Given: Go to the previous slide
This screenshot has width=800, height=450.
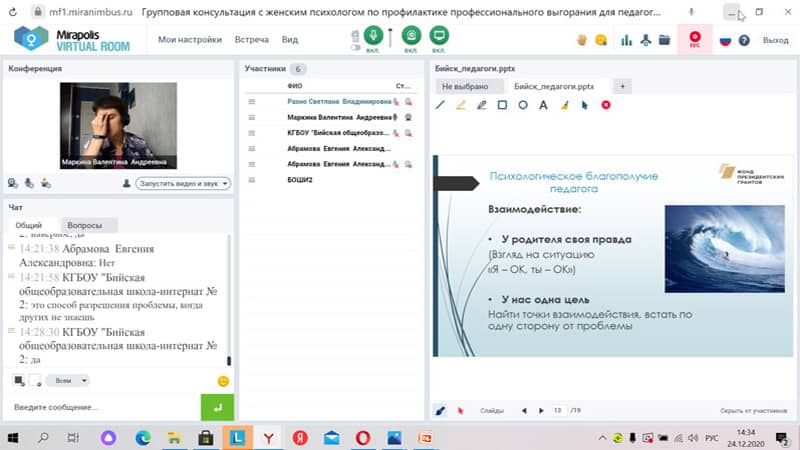Looking at the screenshot, I should [x=524, y=410].
